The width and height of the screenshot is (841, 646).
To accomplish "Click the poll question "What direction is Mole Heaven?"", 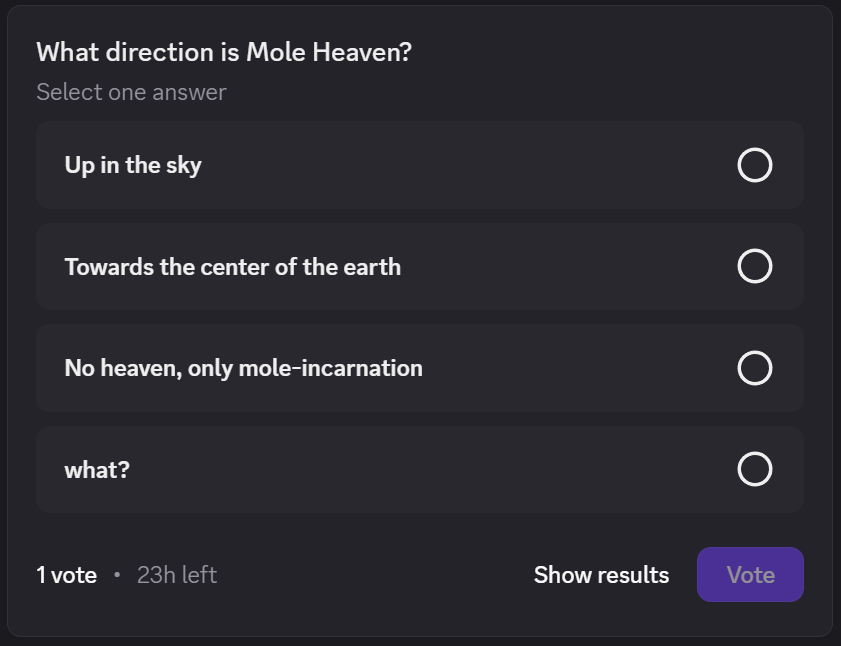I will point(224,52).
